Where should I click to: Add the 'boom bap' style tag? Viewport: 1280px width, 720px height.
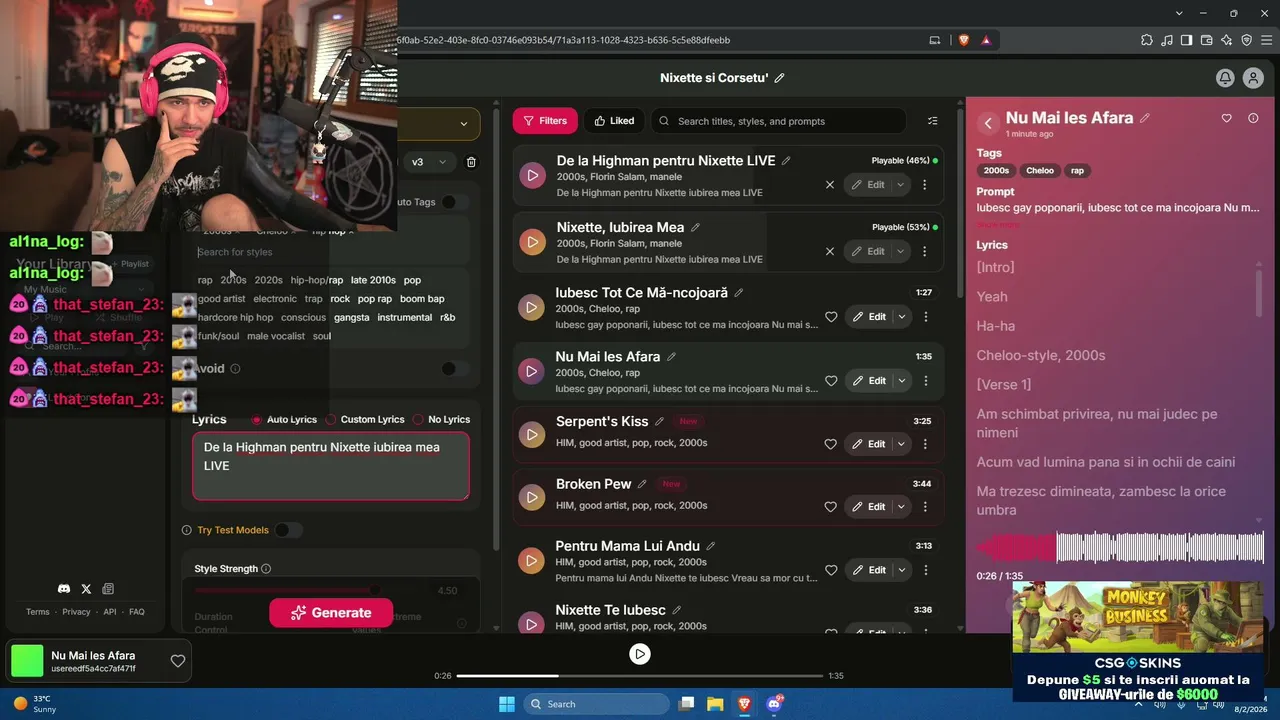(422, 299)
